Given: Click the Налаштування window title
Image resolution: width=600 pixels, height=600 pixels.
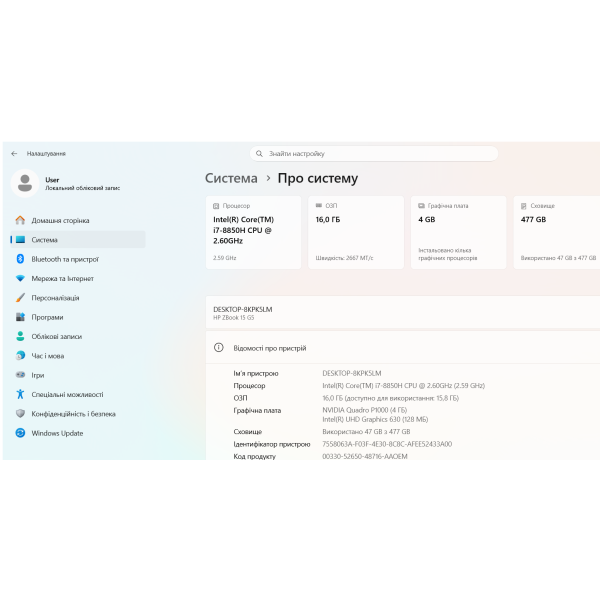Looking at the screenshot, I should 46,153.
